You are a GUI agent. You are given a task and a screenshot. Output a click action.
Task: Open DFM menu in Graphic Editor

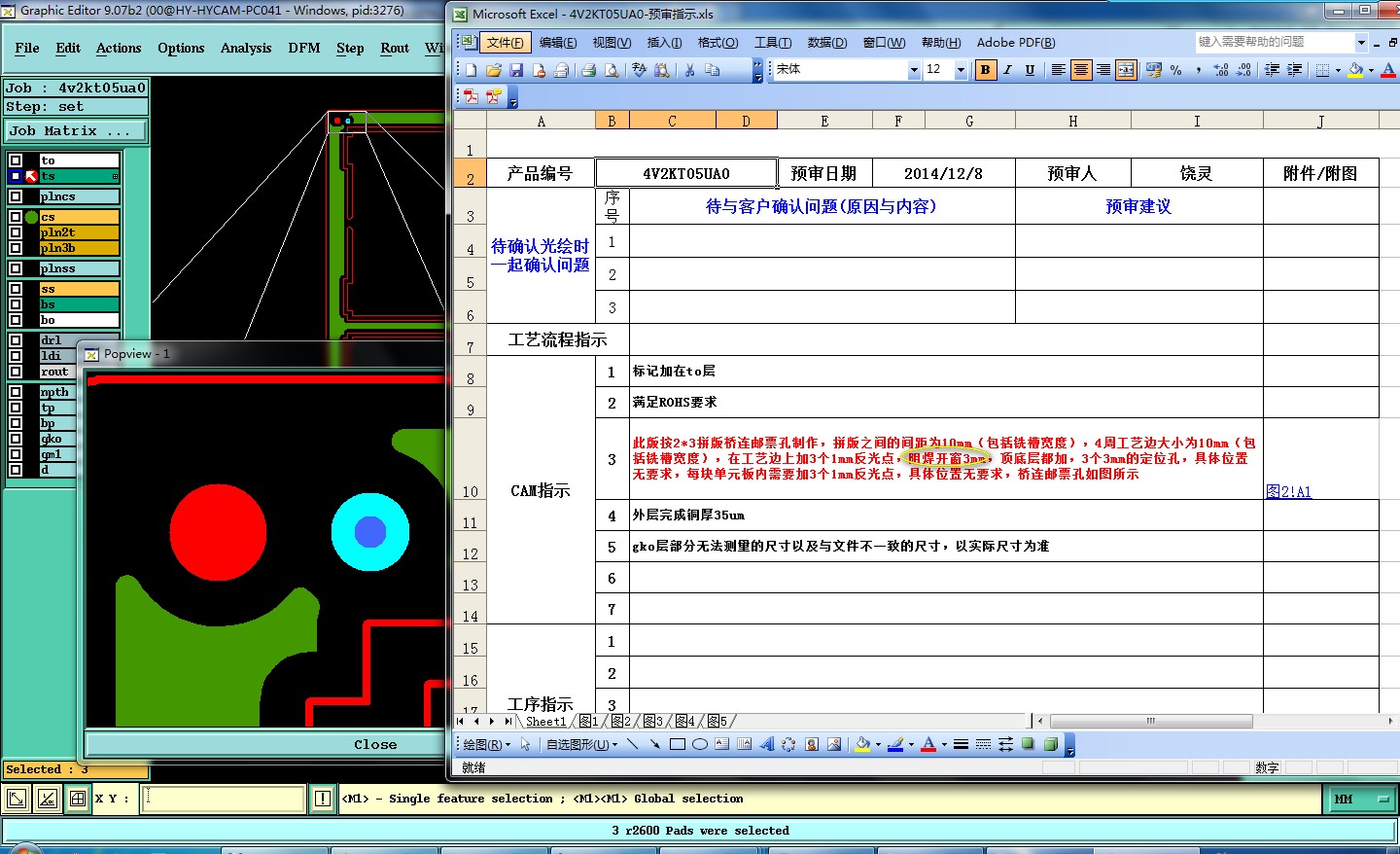coord(304,48)
